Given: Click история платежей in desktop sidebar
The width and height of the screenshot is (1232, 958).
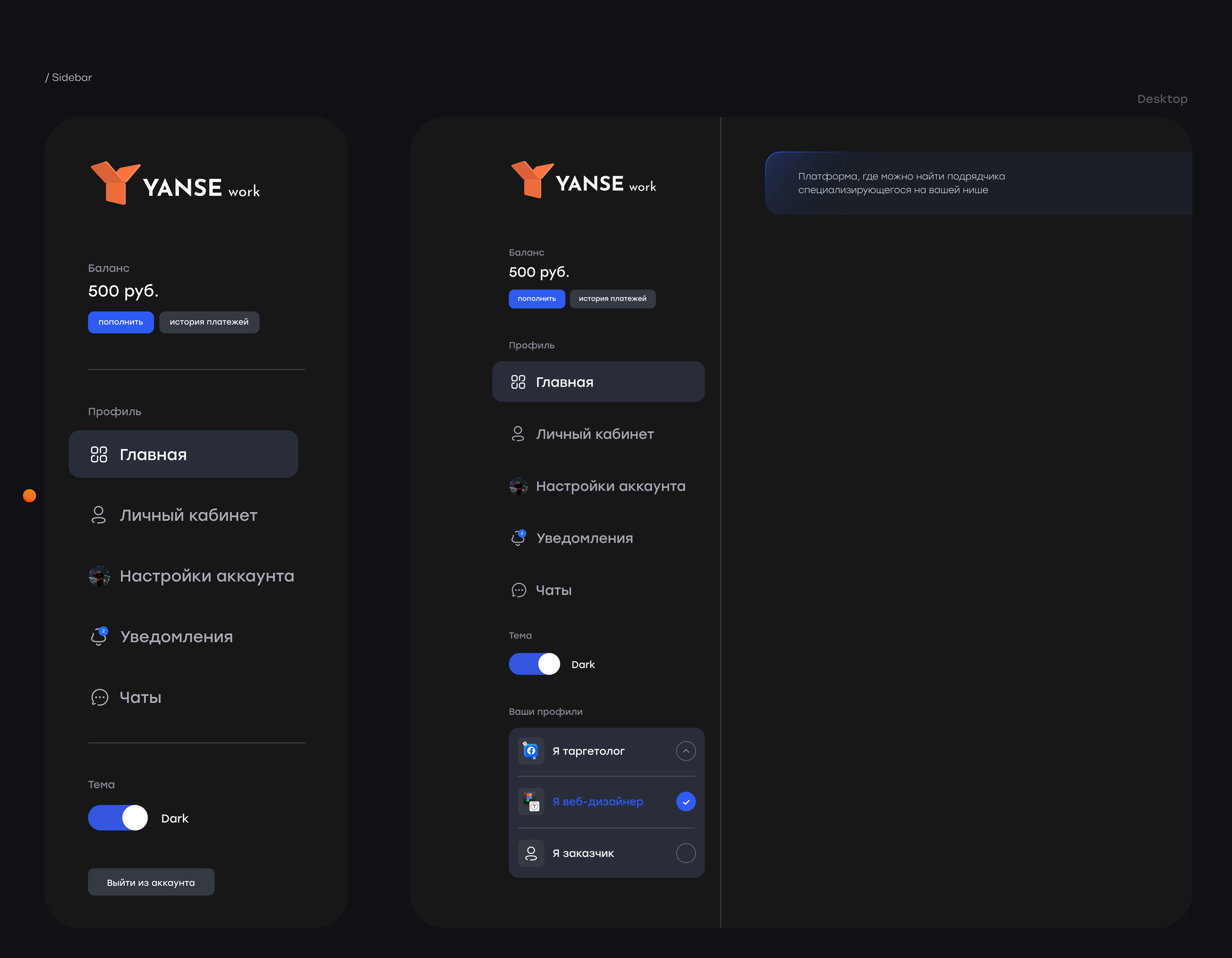Looking at the screenshot, I should coord(613,299).
